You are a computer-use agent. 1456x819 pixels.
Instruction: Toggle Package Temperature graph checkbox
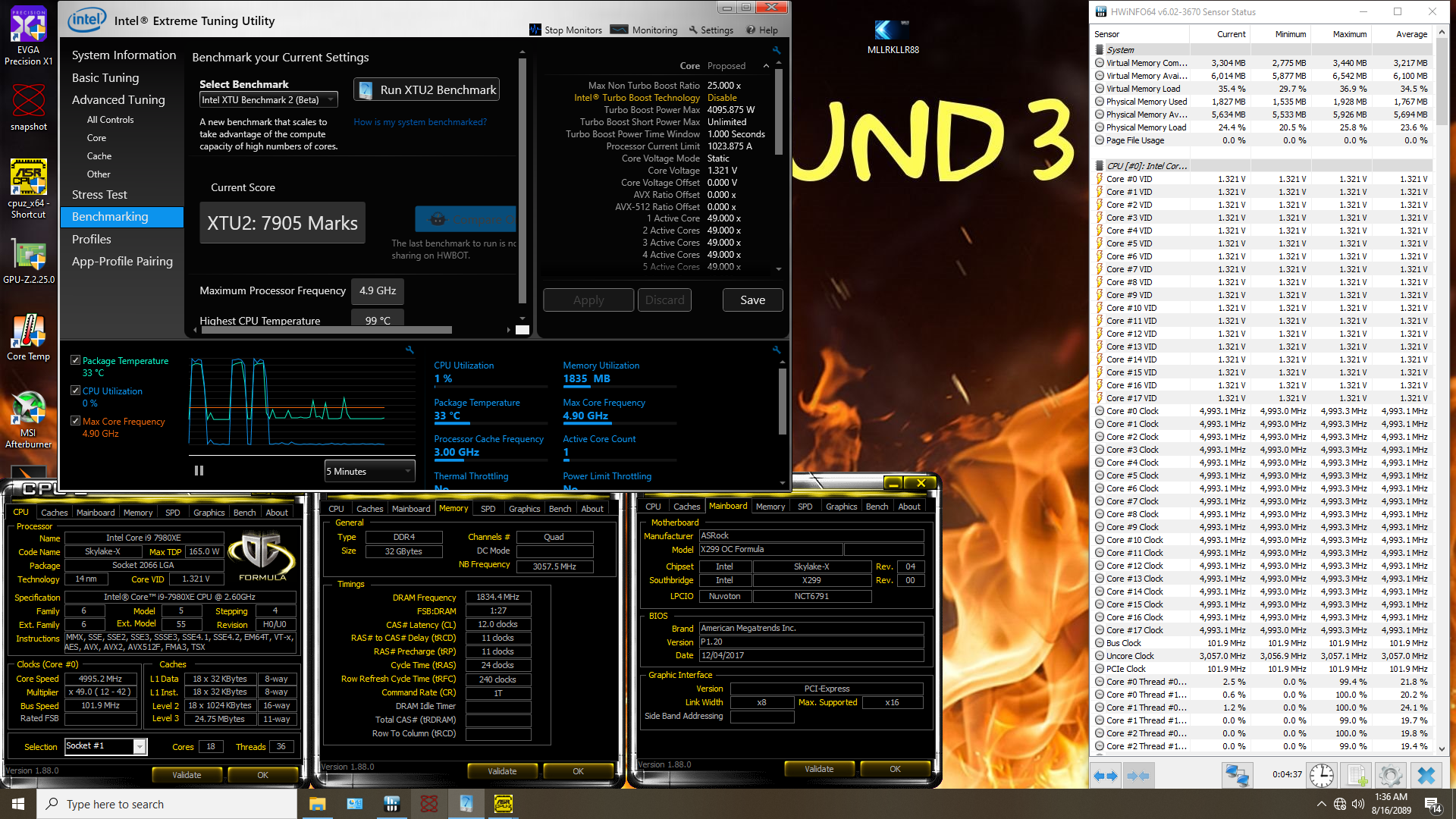(75, 360)
